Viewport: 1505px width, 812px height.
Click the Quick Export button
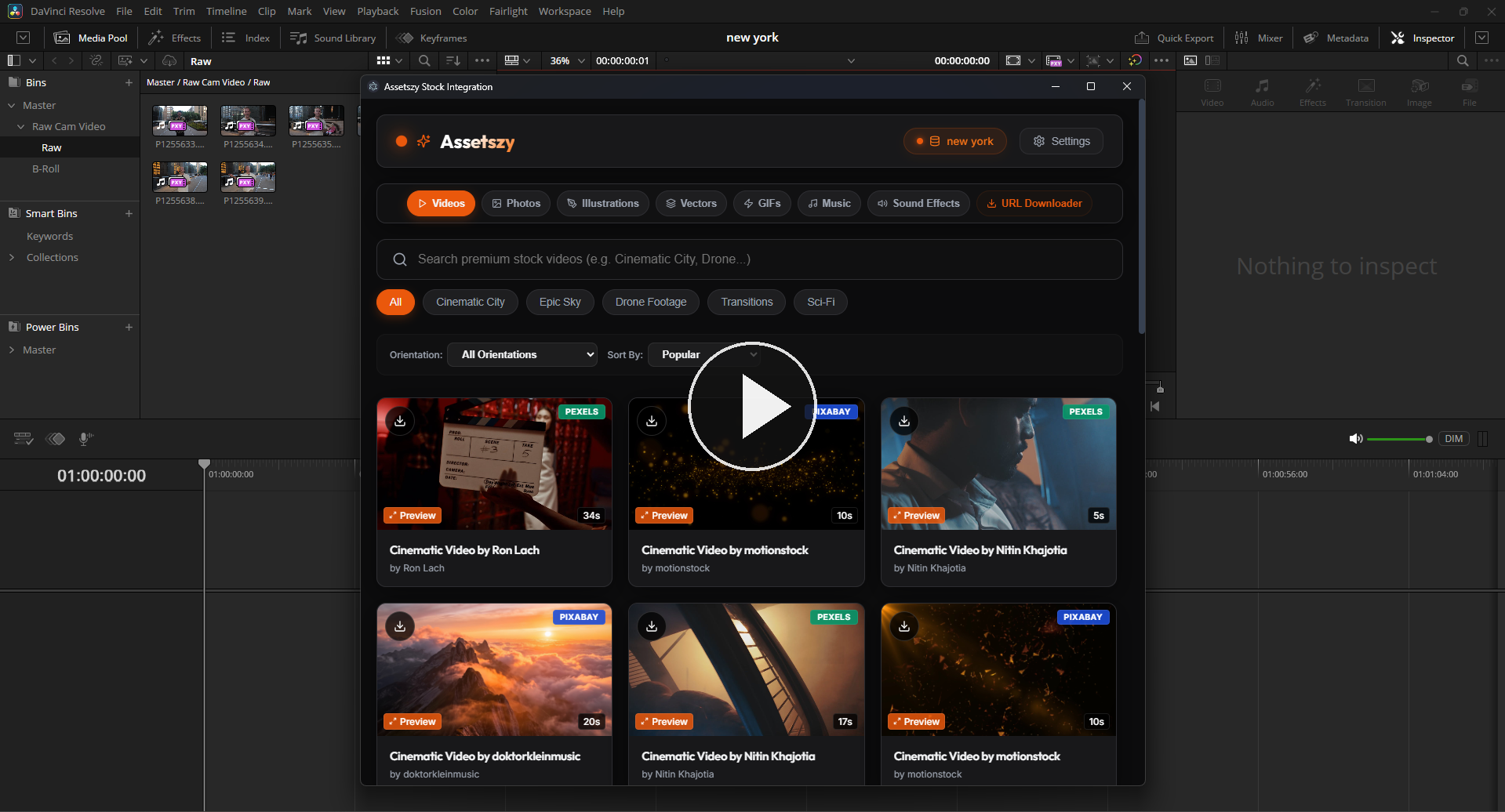click(1174, 38)
